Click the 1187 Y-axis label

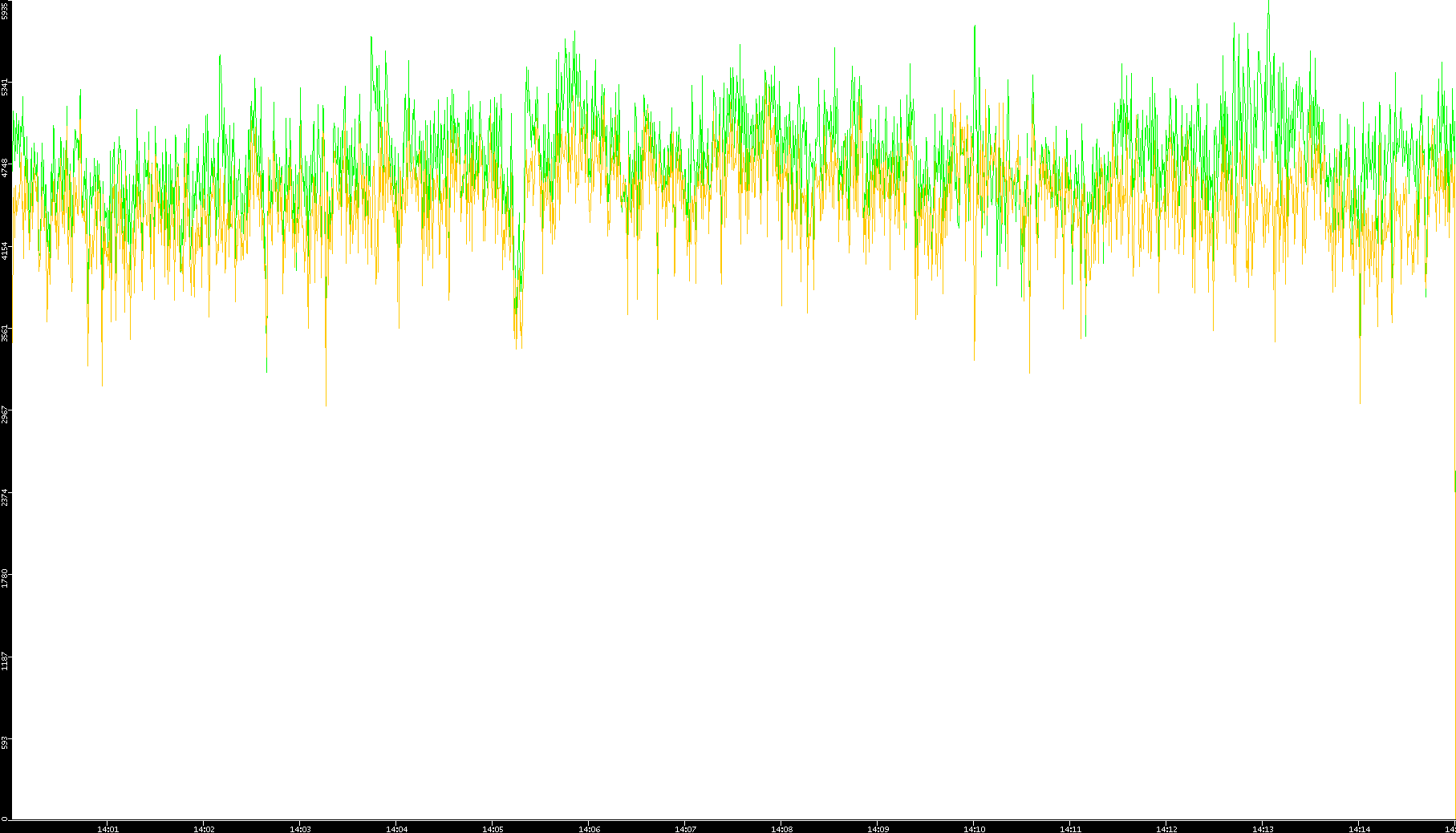(x=5, y=662)
